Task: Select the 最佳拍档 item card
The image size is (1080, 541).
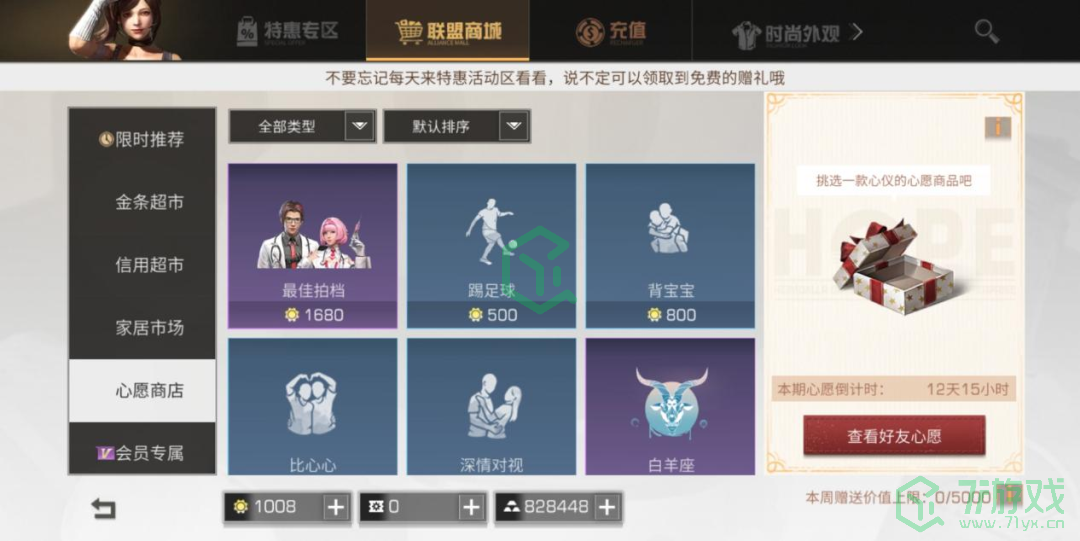Action: click(313, 246)
